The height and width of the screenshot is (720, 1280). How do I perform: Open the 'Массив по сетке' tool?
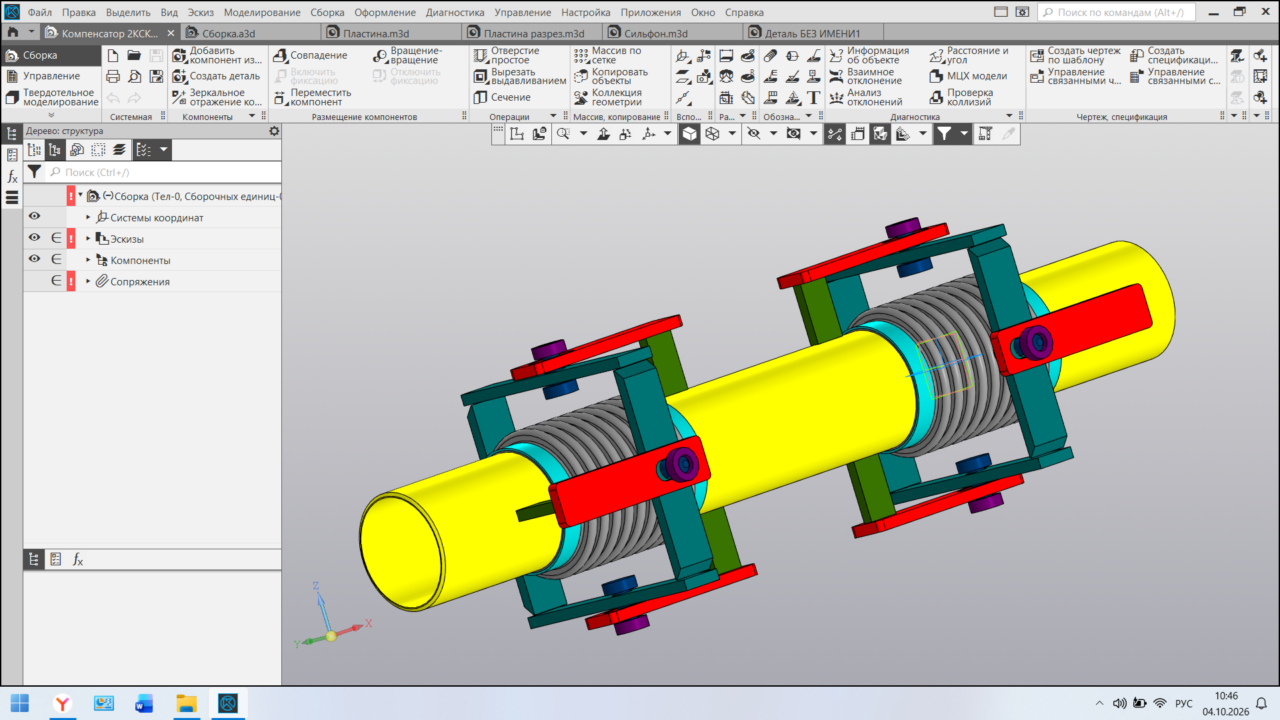pos(609,55)
